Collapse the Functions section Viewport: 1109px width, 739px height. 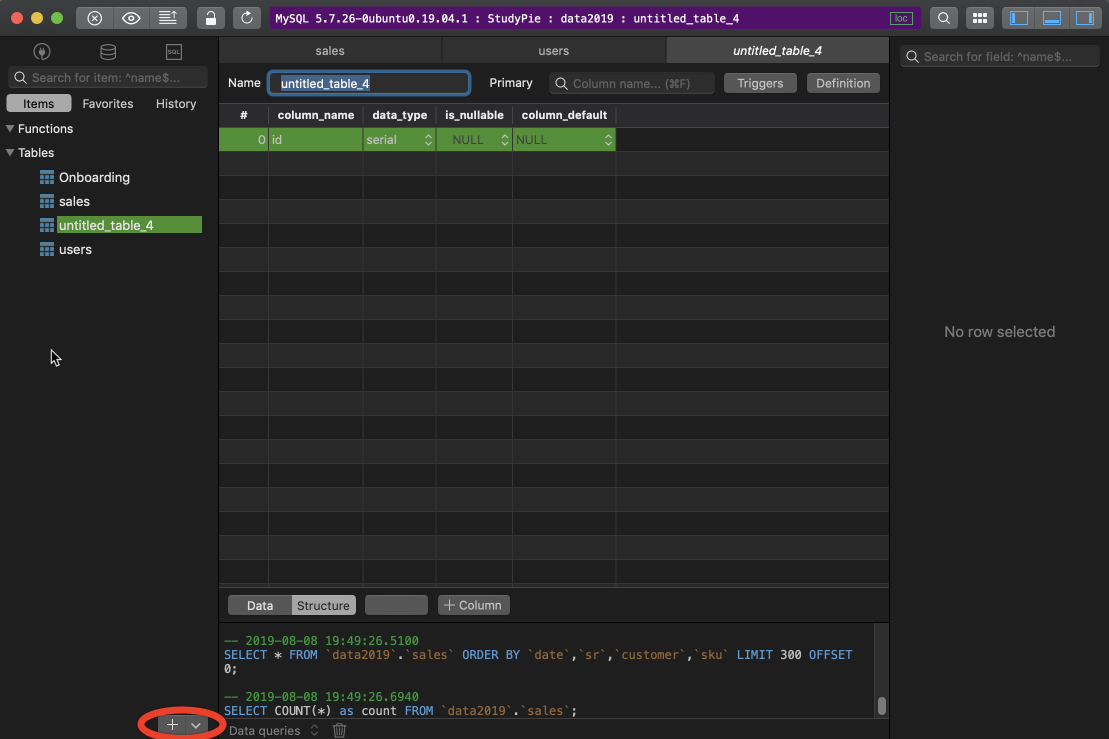coord(10,128)
